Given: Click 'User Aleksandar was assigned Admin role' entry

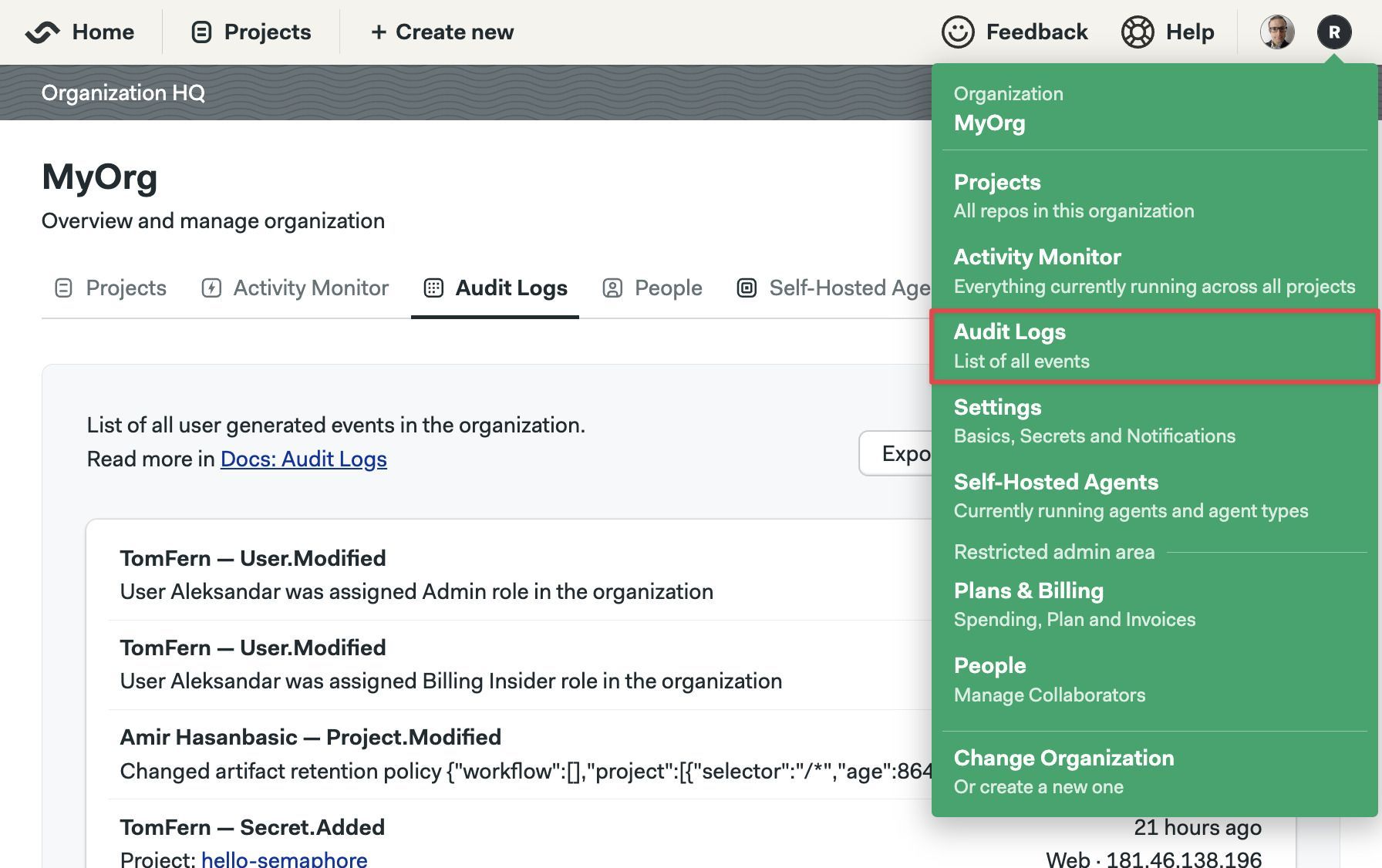Looking at the screenshot, I should pos(416,591).
